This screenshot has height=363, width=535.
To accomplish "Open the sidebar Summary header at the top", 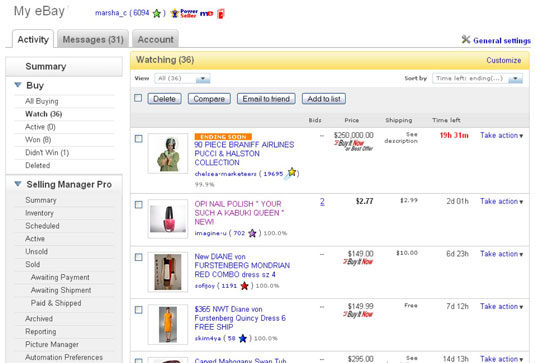I will point(64,66).
